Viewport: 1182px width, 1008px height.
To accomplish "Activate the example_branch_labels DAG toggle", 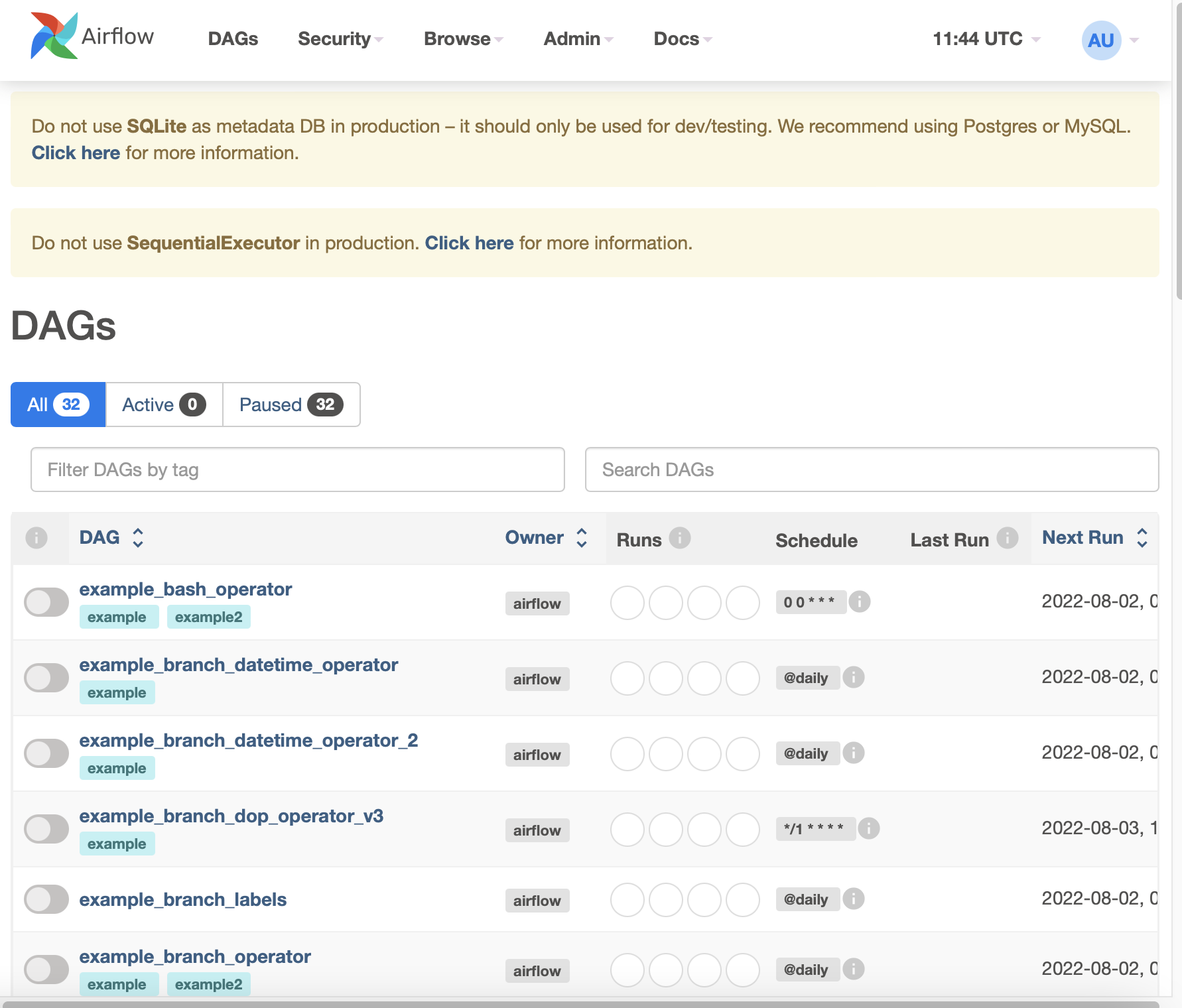I will point(46,899).
